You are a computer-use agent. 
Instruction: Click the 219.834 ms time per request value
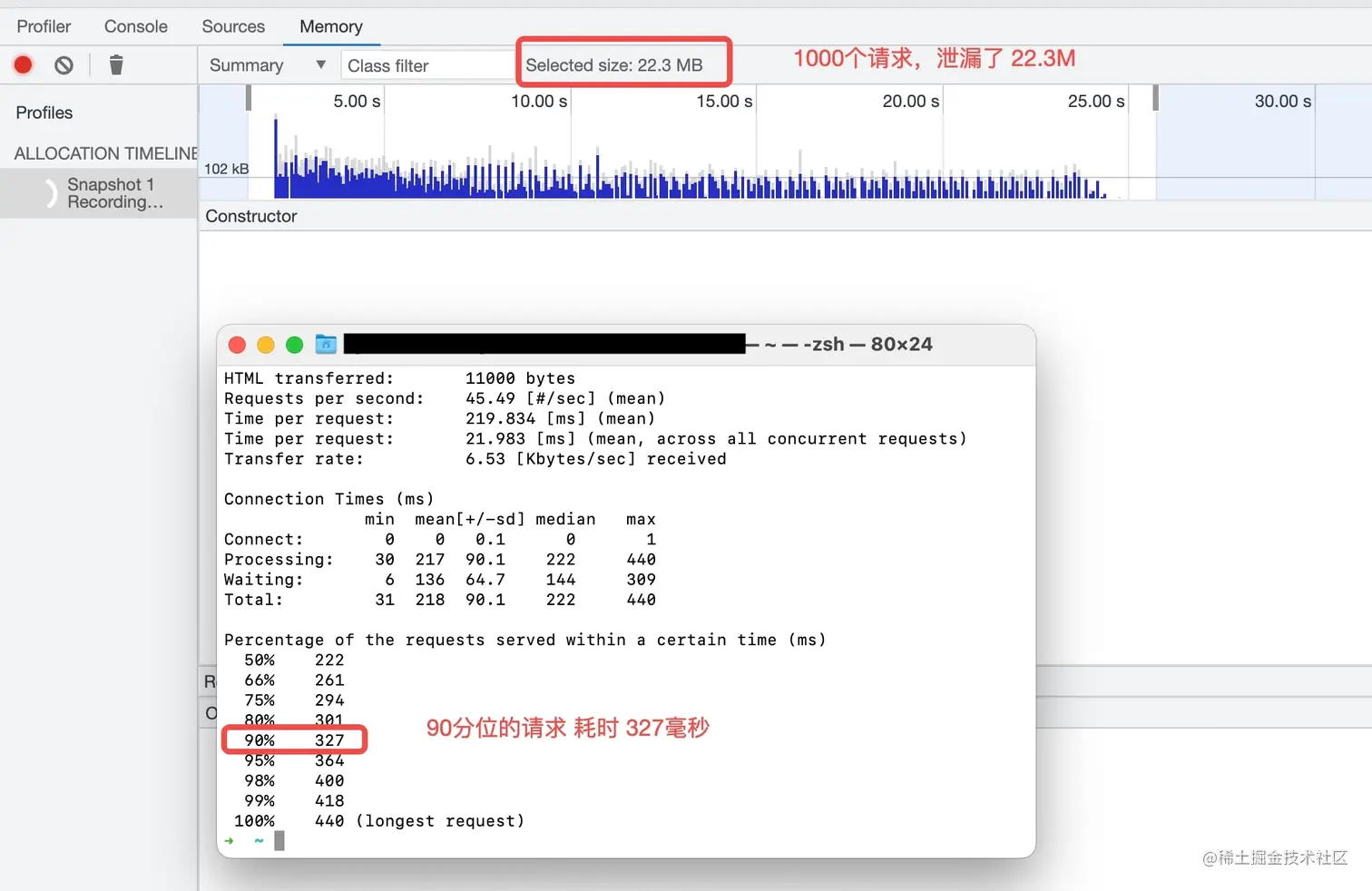pyautogui.click(x=501, y=418)
